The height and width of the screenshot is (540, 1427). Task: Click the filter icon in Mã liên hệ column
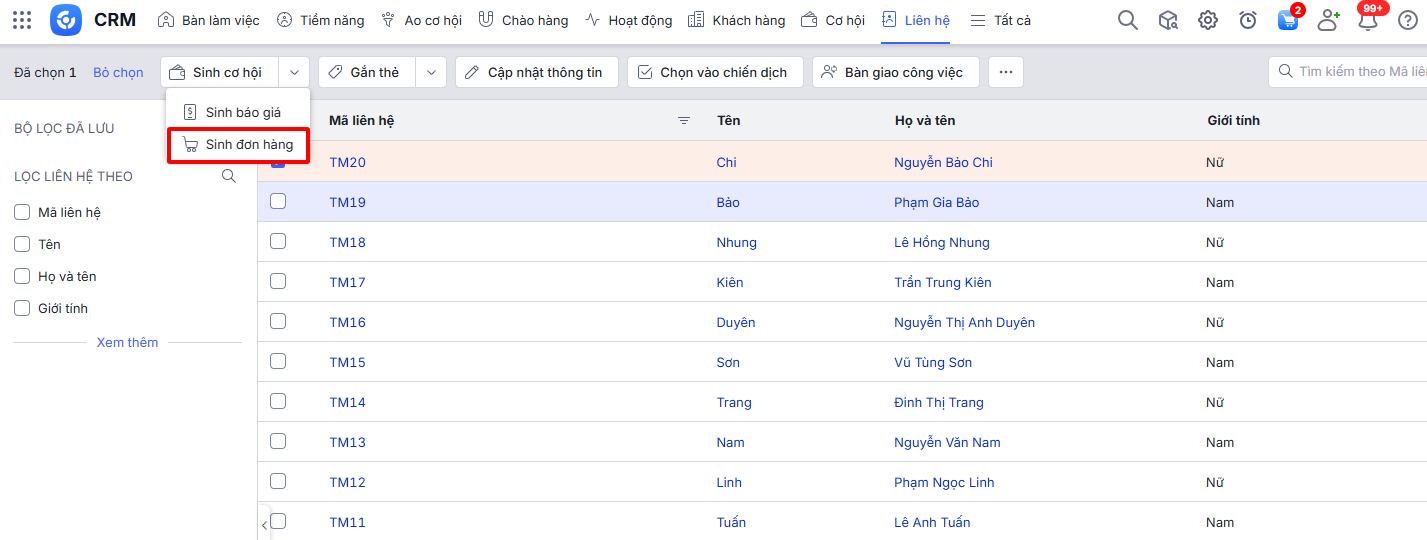click(684, 121)
